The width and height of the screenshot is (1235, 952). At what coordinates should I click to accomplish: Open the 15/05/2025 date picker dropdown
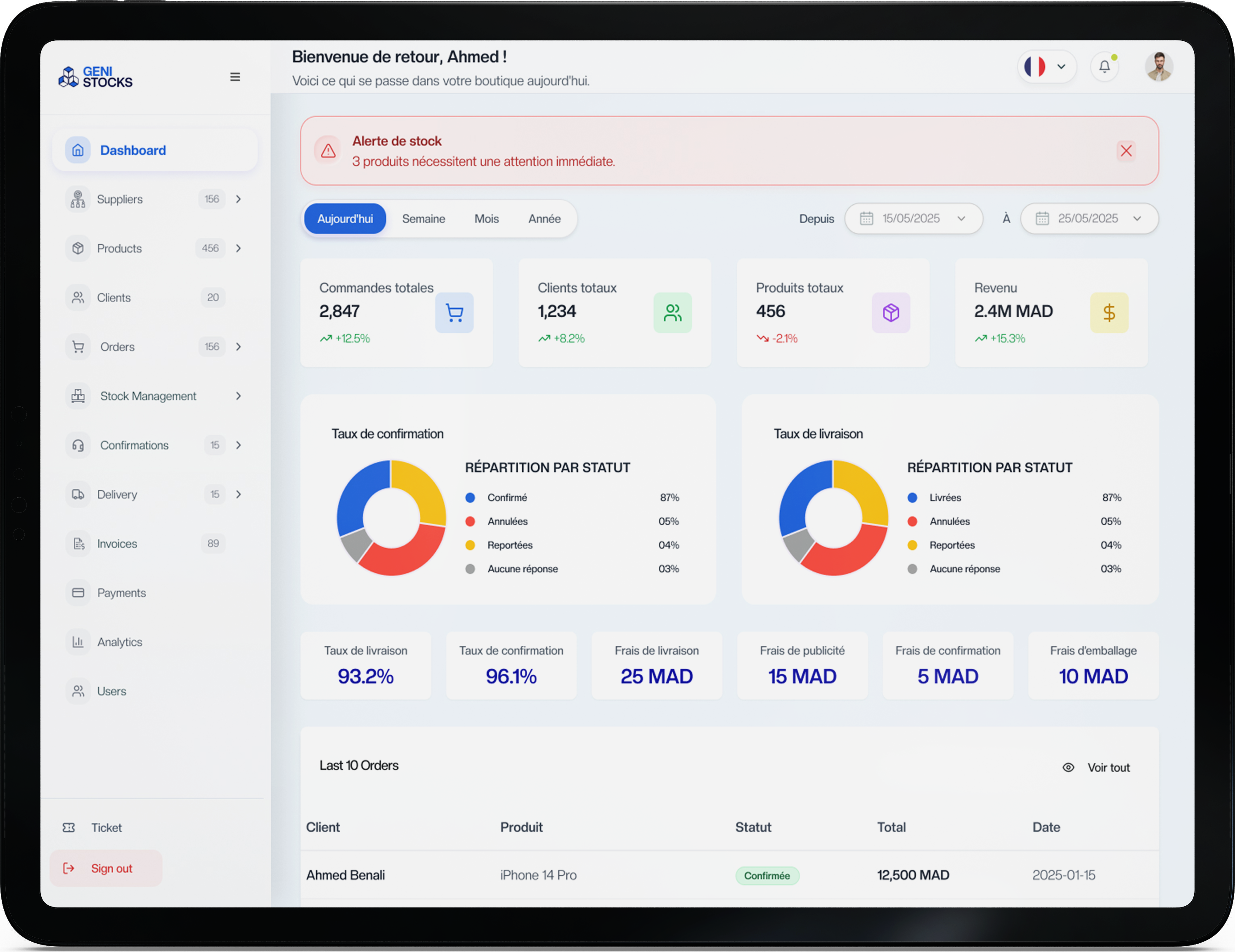point(914,219)
